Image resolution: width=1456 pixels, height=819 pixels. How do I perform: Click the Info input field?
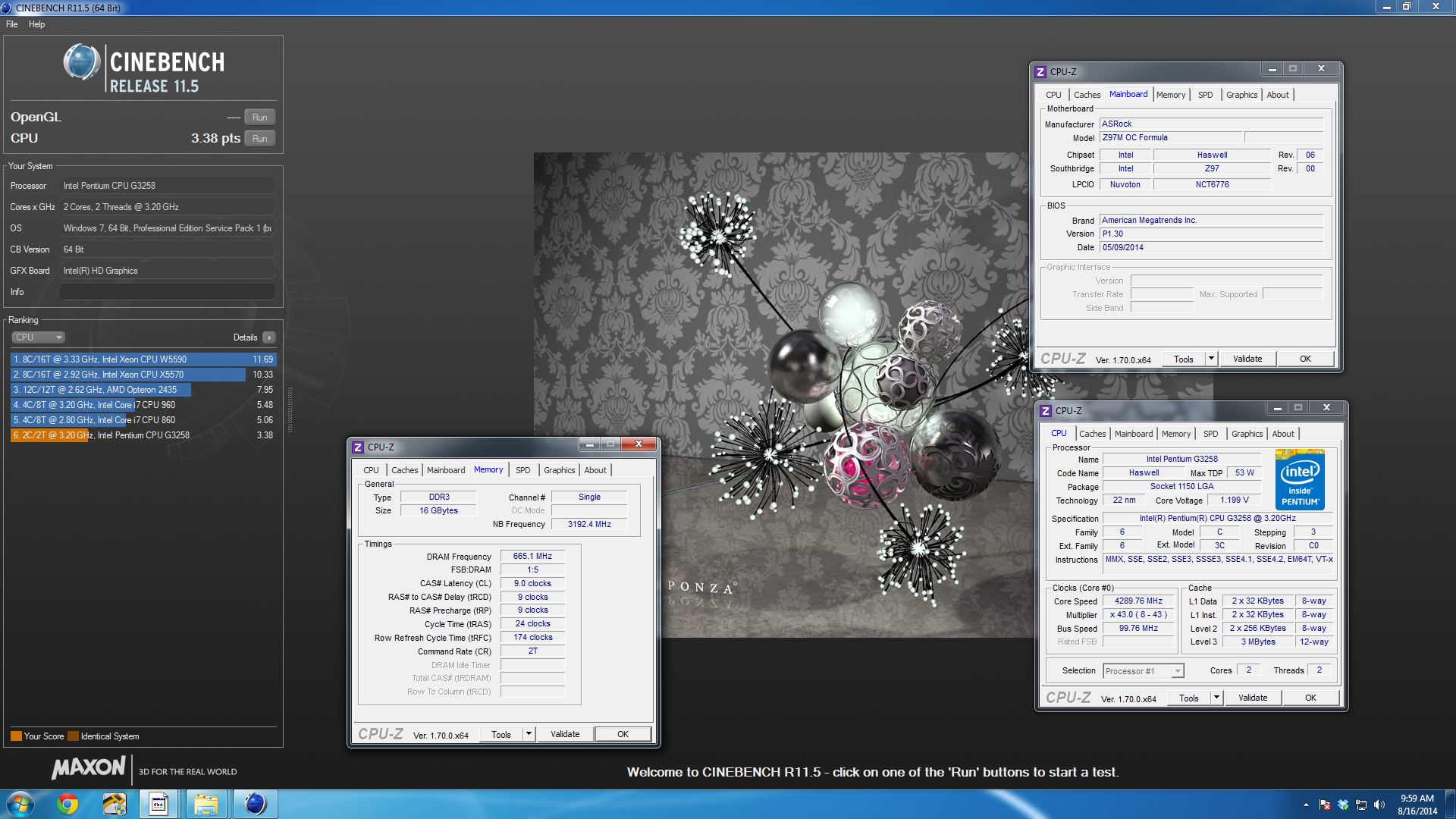point(168,292)
